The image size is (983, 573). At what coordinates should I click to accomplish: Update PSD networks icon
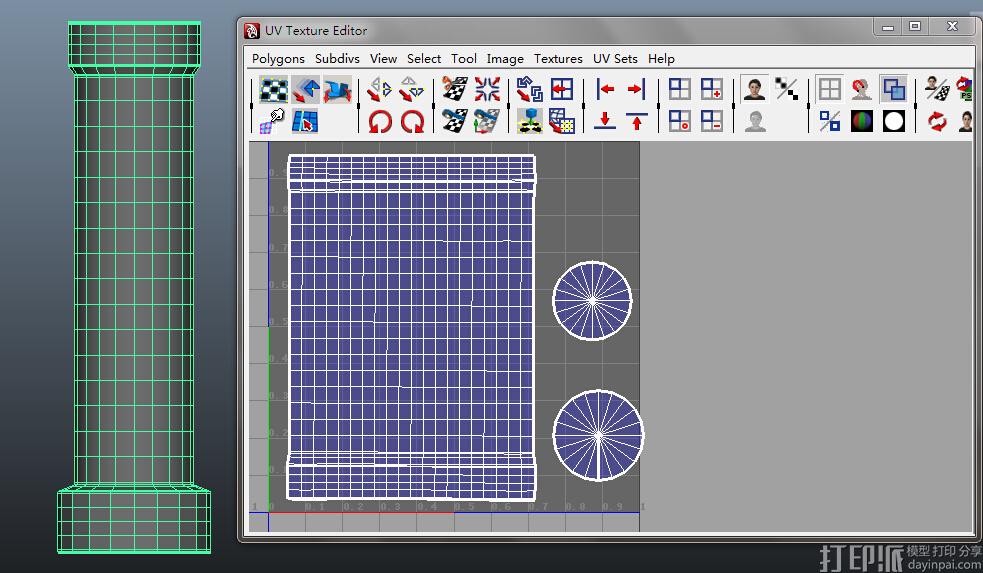point(965,90)
